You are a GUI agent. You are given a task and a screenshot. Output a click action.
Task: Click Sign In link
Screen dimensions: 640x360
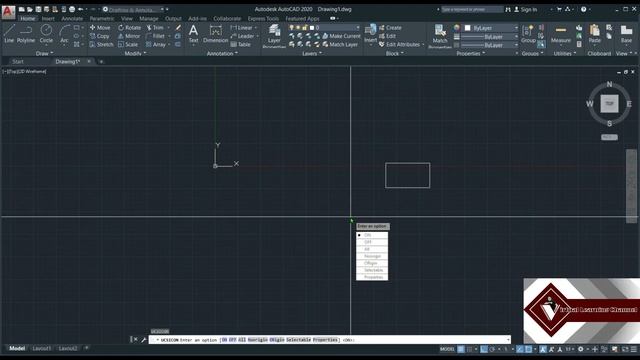point(525,9)
